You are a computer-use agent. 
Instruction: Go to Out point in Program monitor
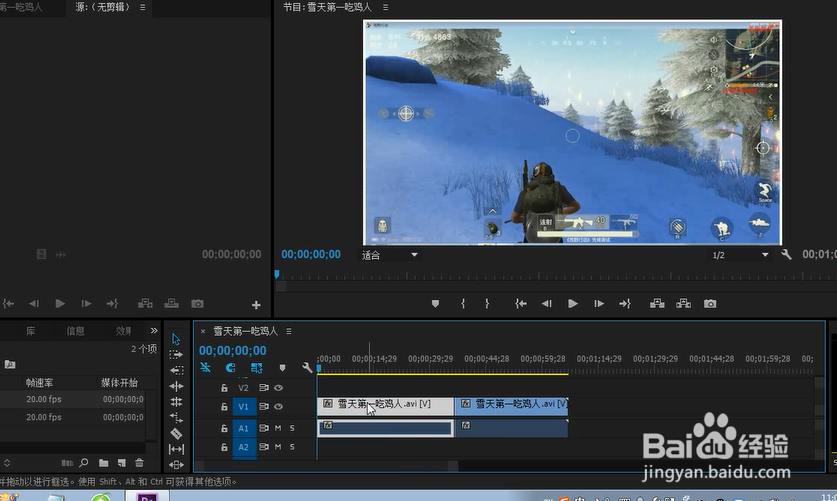click(x=625, y=304)
